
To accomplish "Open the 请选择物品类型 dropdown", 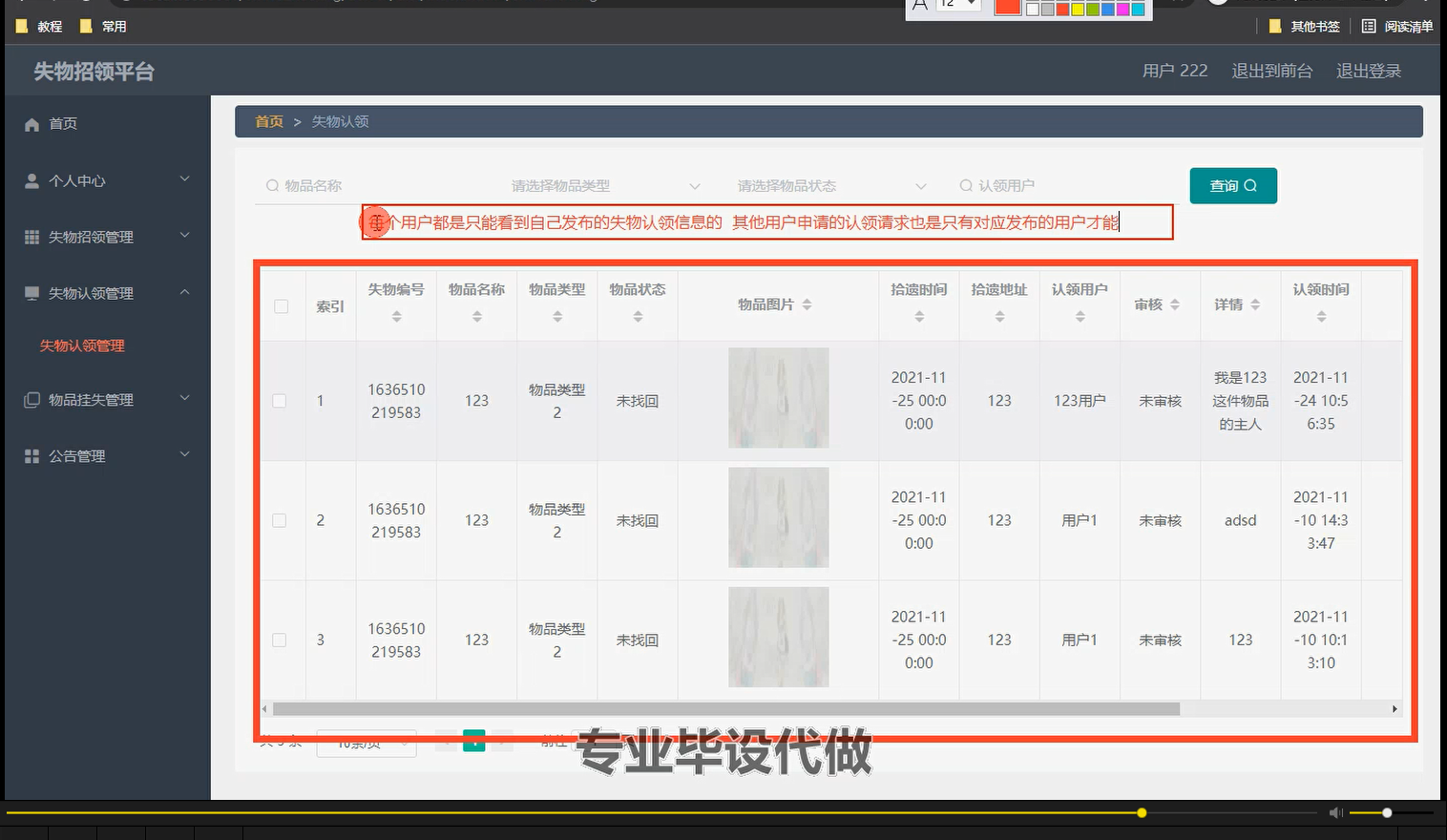I will [606, 186].
